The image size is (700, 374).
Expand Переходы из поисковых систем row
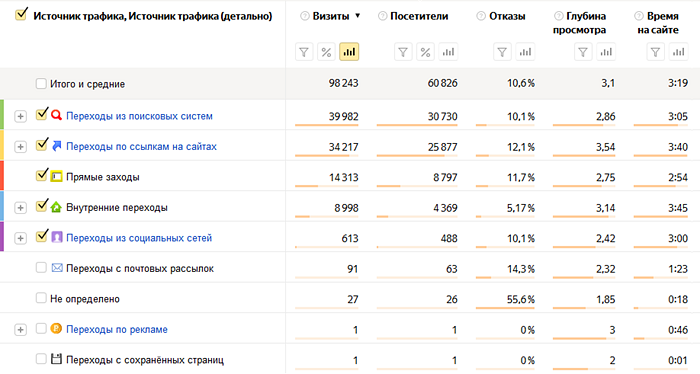pos(20,116)
